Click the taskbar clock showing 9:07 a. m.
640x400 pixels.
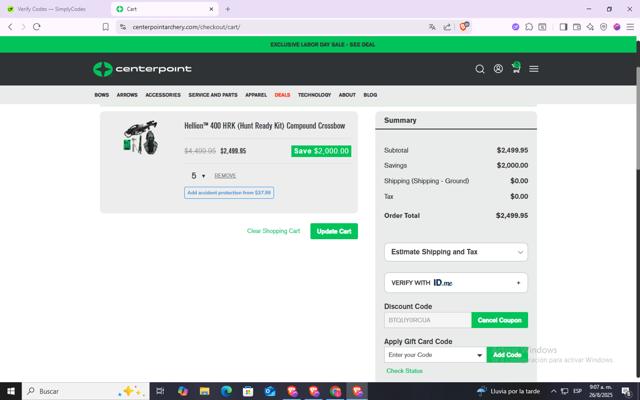(x=600, y=391)
